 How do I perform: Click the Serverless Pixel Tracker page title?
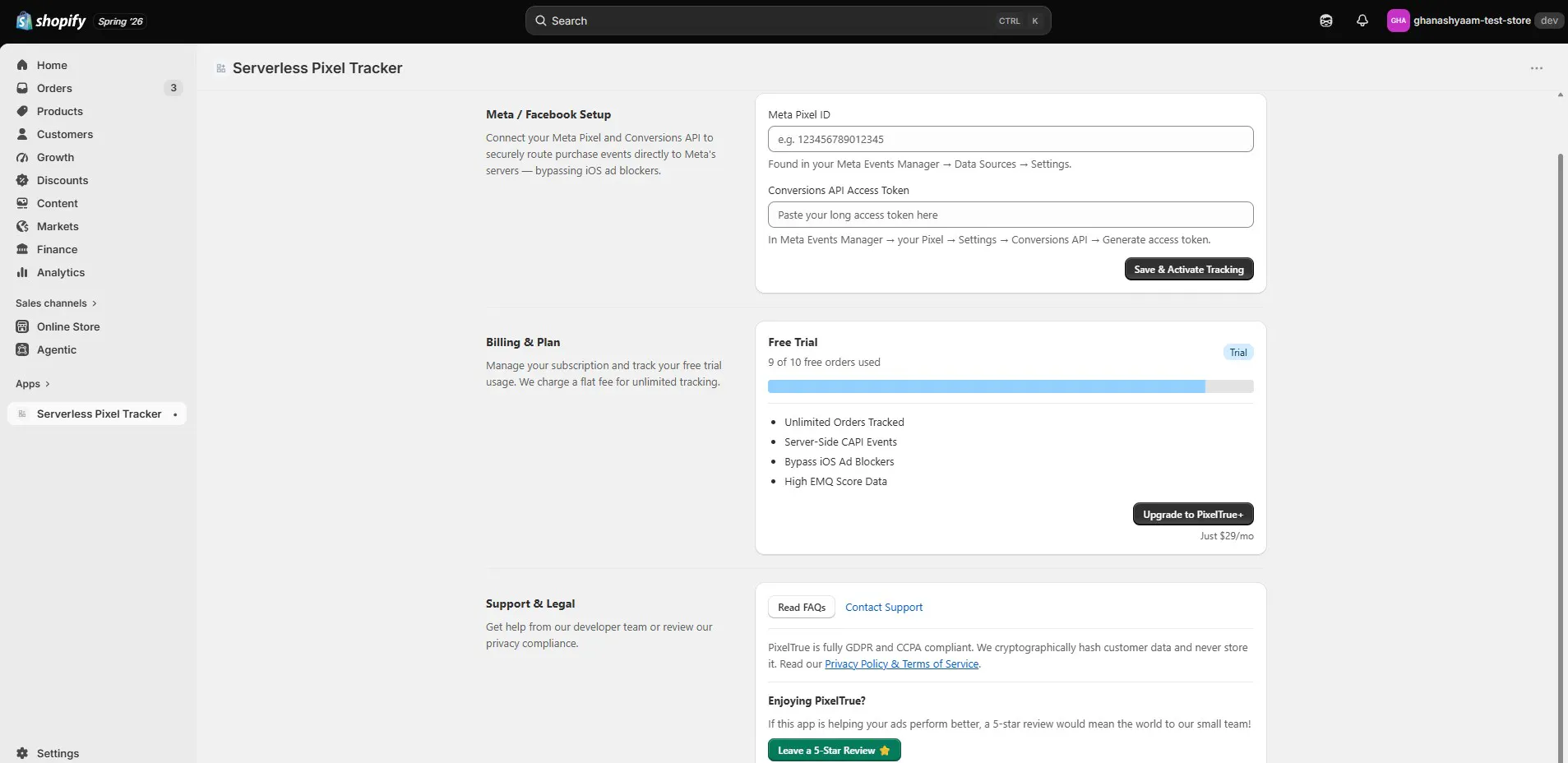pyautogui.click(x=317, y=68)
